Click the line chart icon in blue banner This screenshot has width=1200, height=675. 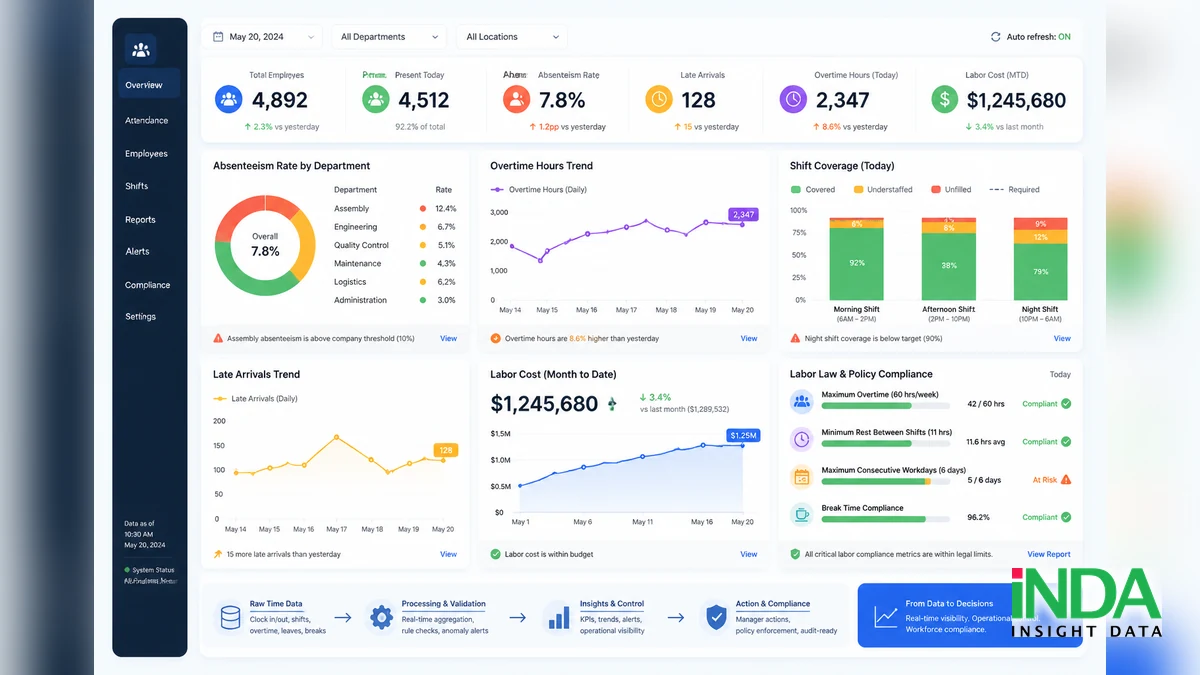click(x=886, y=617)
